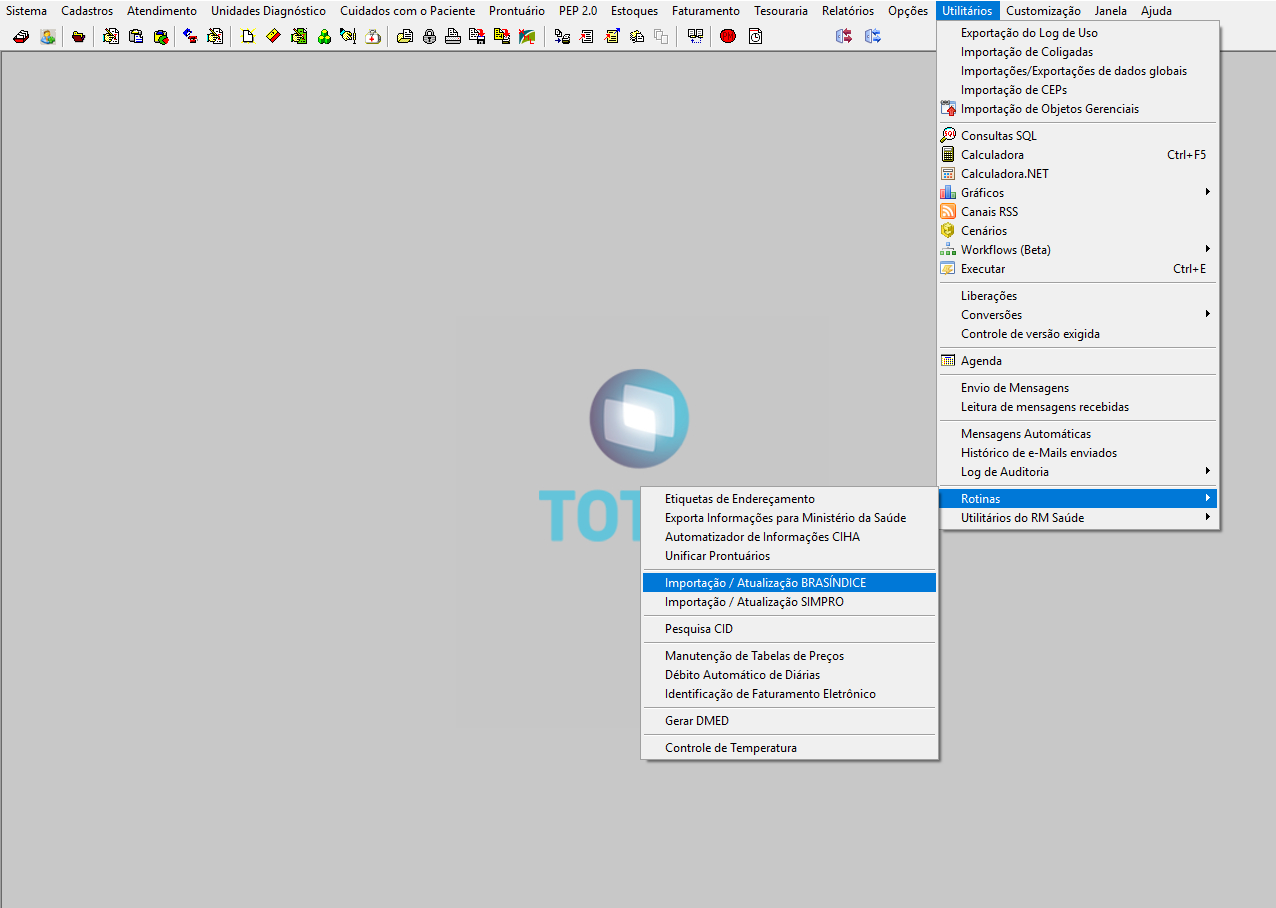The image size is (1276, 908).
Task: Expand Utilitários do RM Saúde submenu
Action: pyautogui.click(x=1078, y=518)
